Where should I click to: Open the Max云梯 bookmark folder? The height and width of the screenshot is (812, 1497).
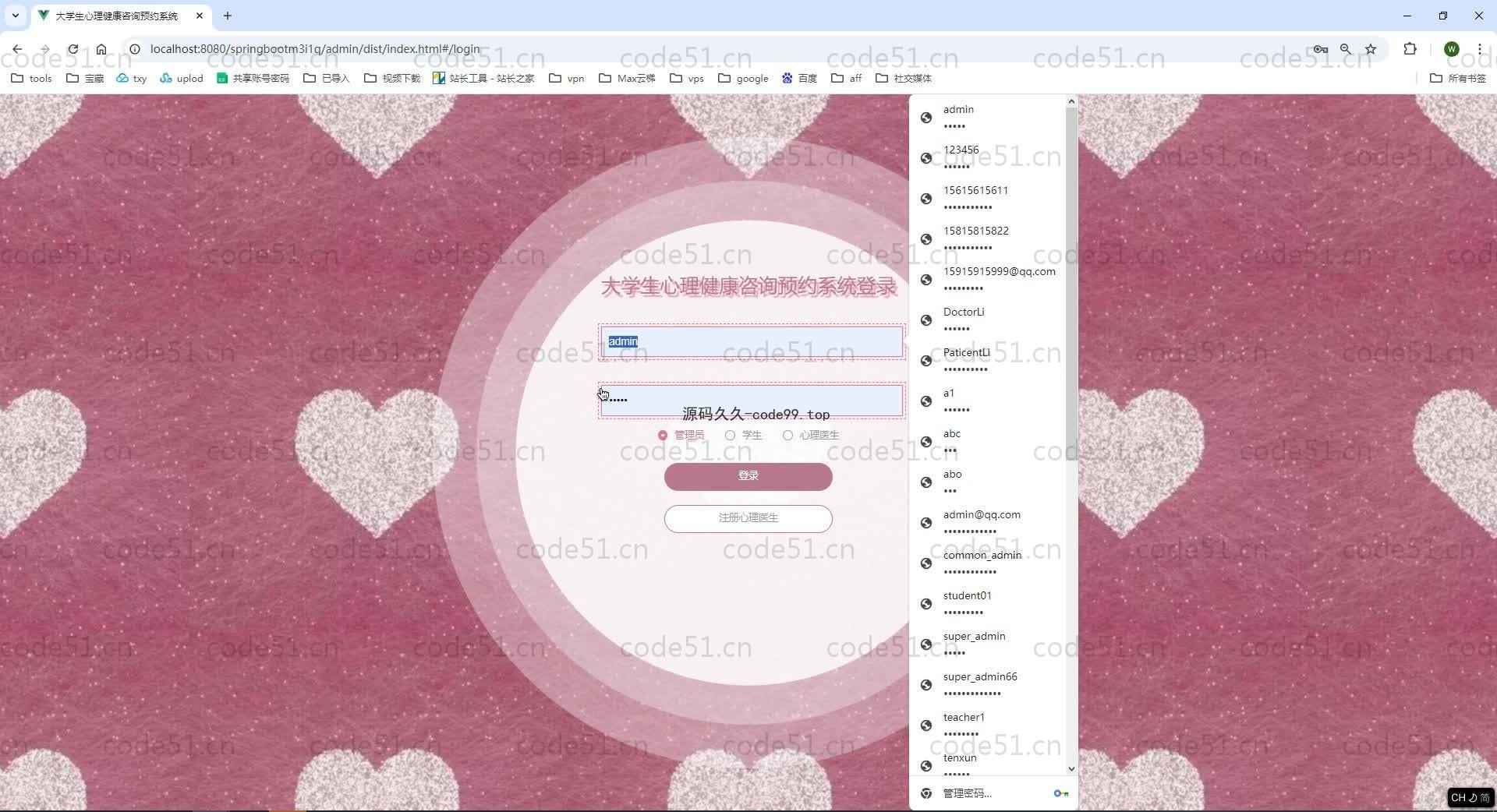[x=627, y=78]
